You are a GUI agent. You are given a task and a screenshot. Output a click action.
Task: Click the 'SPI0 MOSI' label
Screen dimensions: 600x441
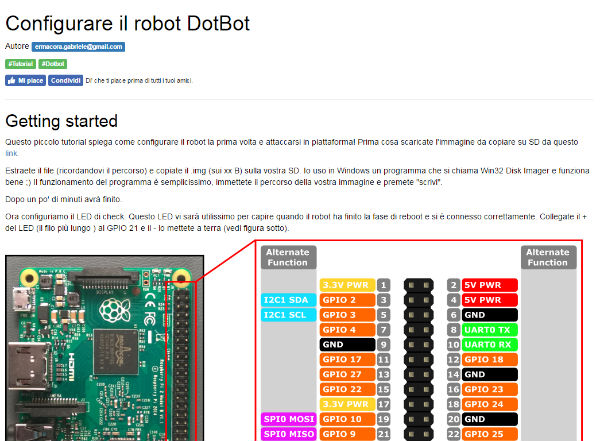point(289,419)
